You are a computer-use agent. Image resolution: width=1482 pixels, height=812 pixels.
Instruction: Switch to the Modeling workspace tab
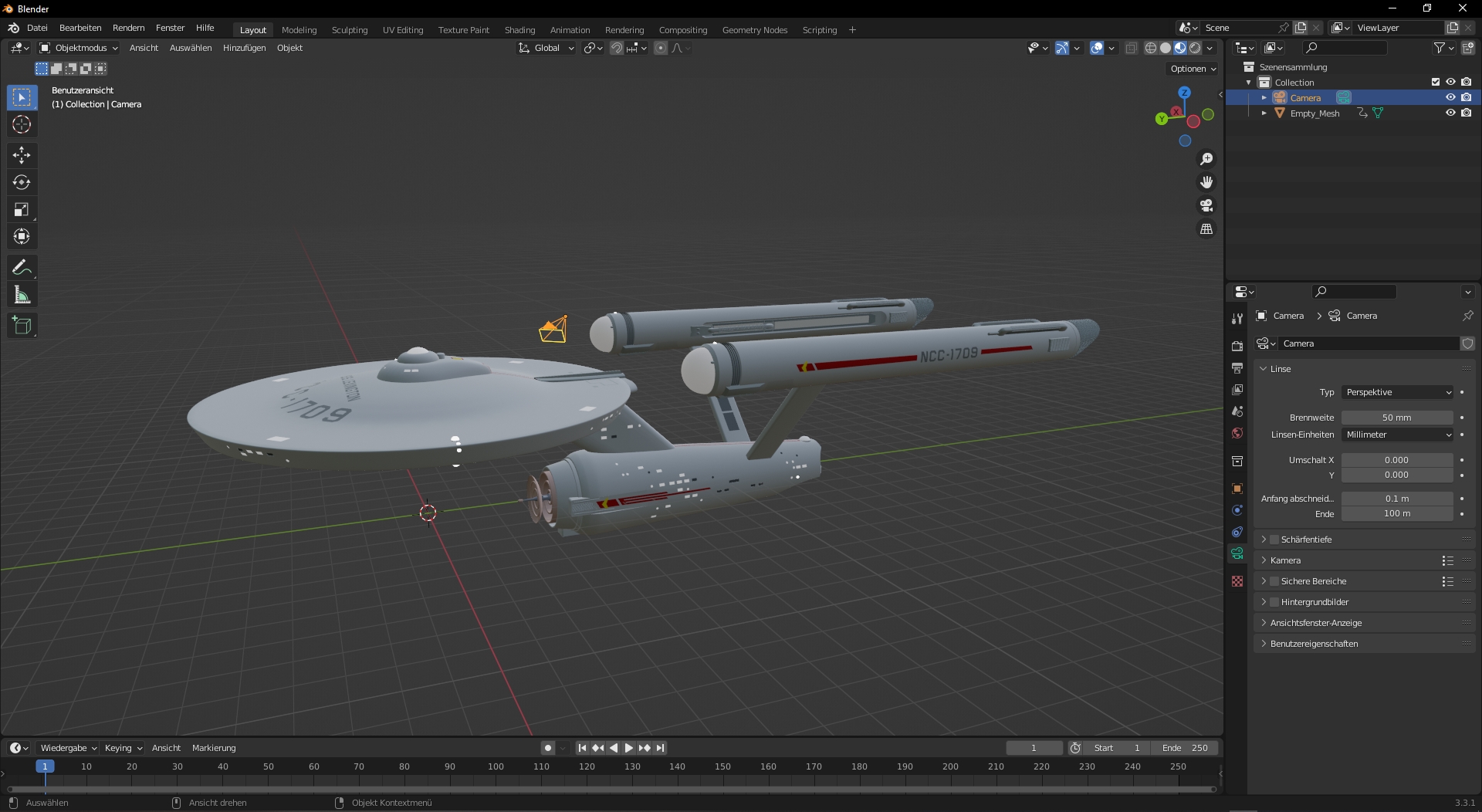pyautogui.click(x=299, y=30)
